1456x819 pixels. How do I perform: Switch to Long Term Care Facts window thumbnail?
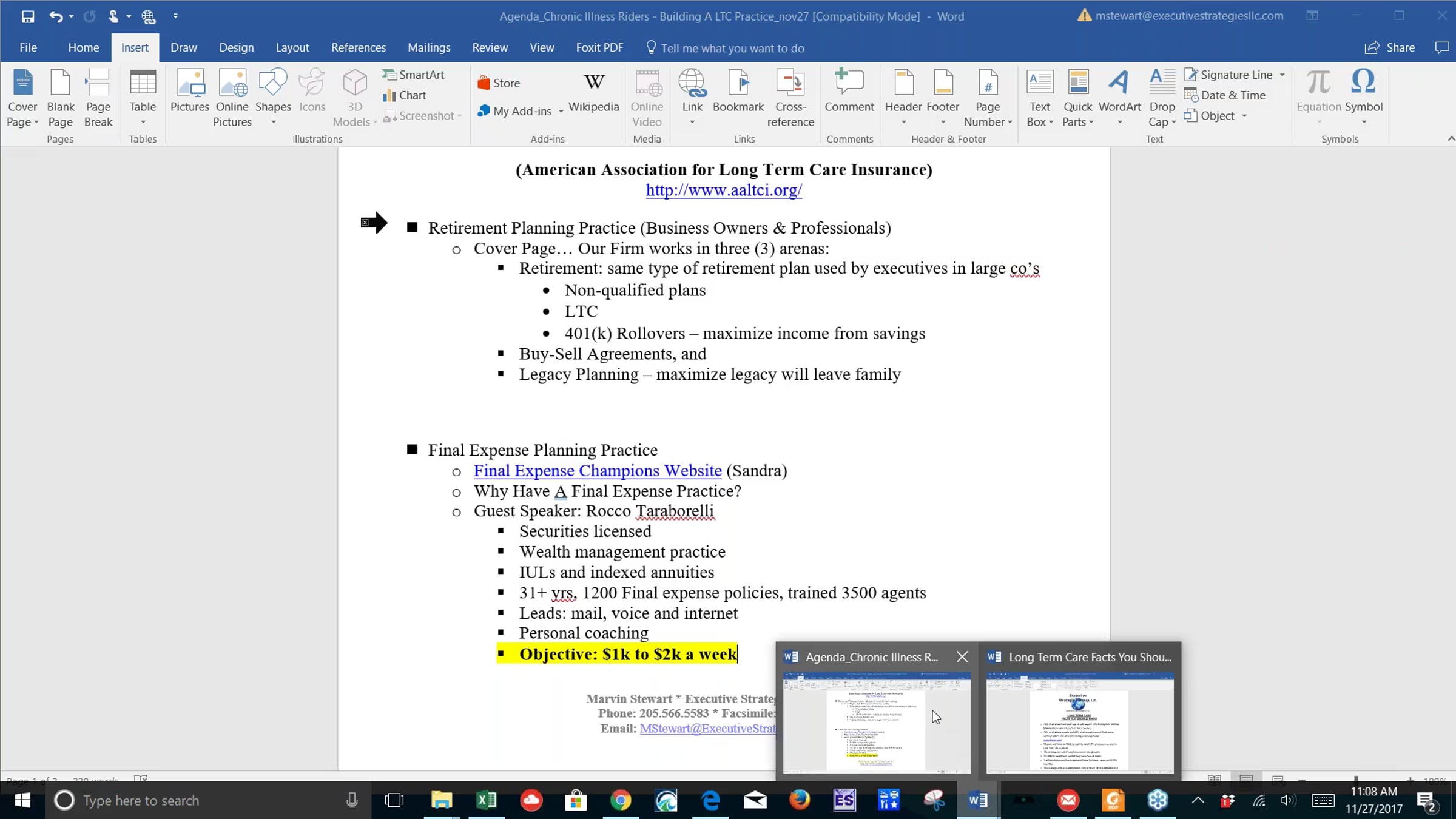tap(1080, 723)
